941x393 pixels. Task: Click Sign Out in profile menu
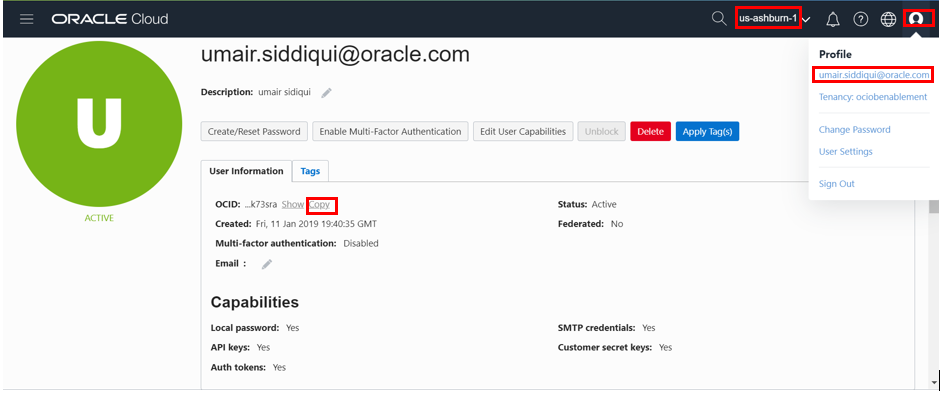pyautogui.click(x=837, y=184)
